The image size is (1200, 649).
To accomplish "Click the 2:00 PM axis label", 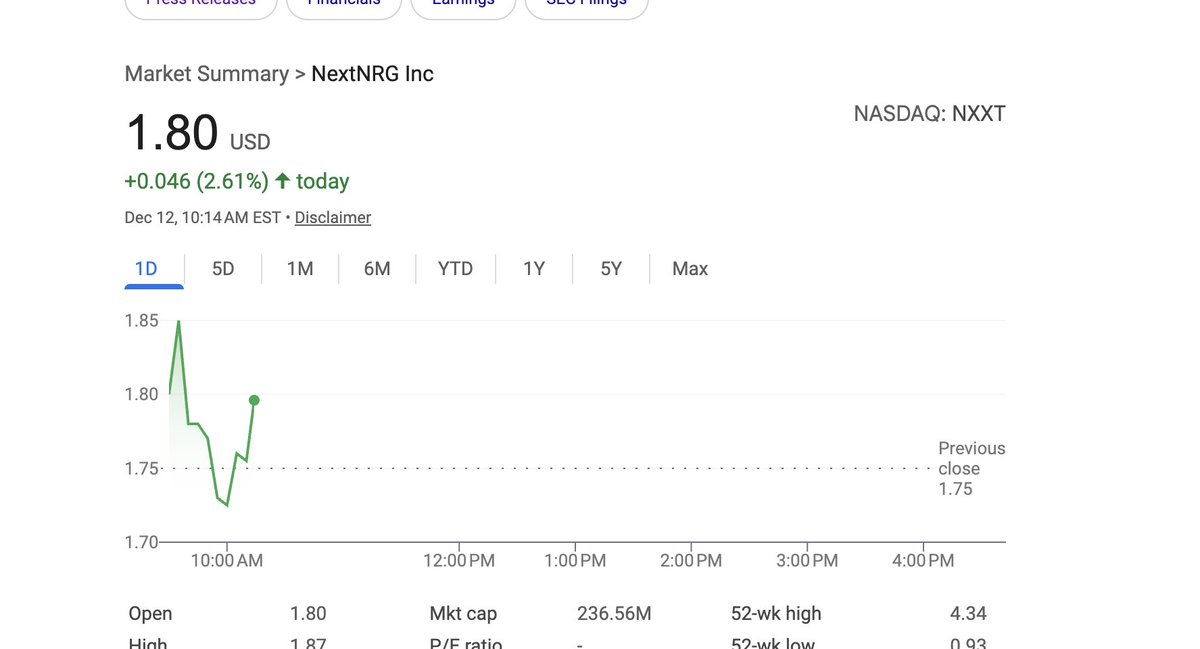I will [691, 561].
